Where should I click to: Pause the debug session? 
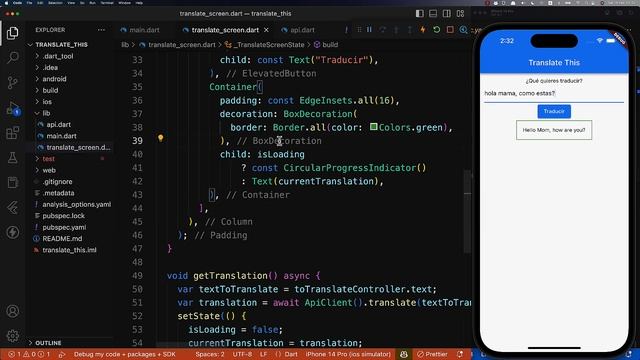tap(369, 30)
